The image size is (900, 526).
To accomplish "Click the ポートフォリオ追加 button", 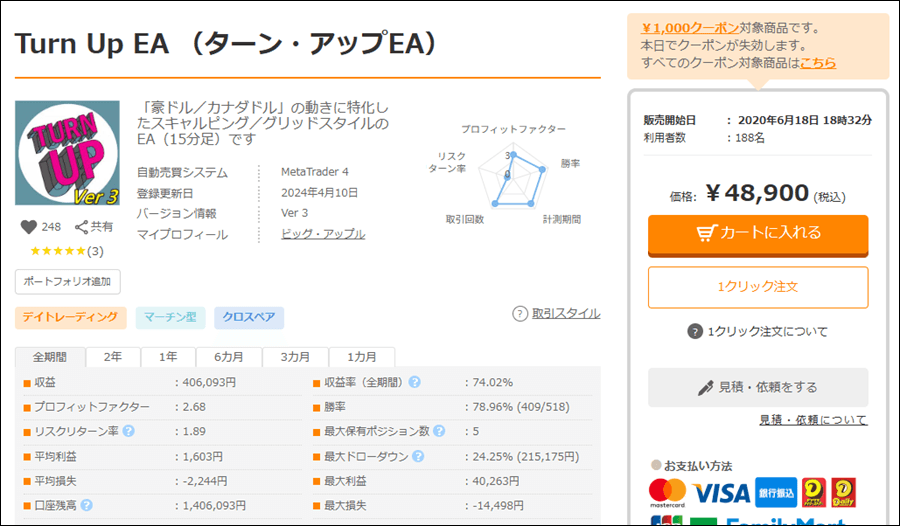I will point(67,281).
